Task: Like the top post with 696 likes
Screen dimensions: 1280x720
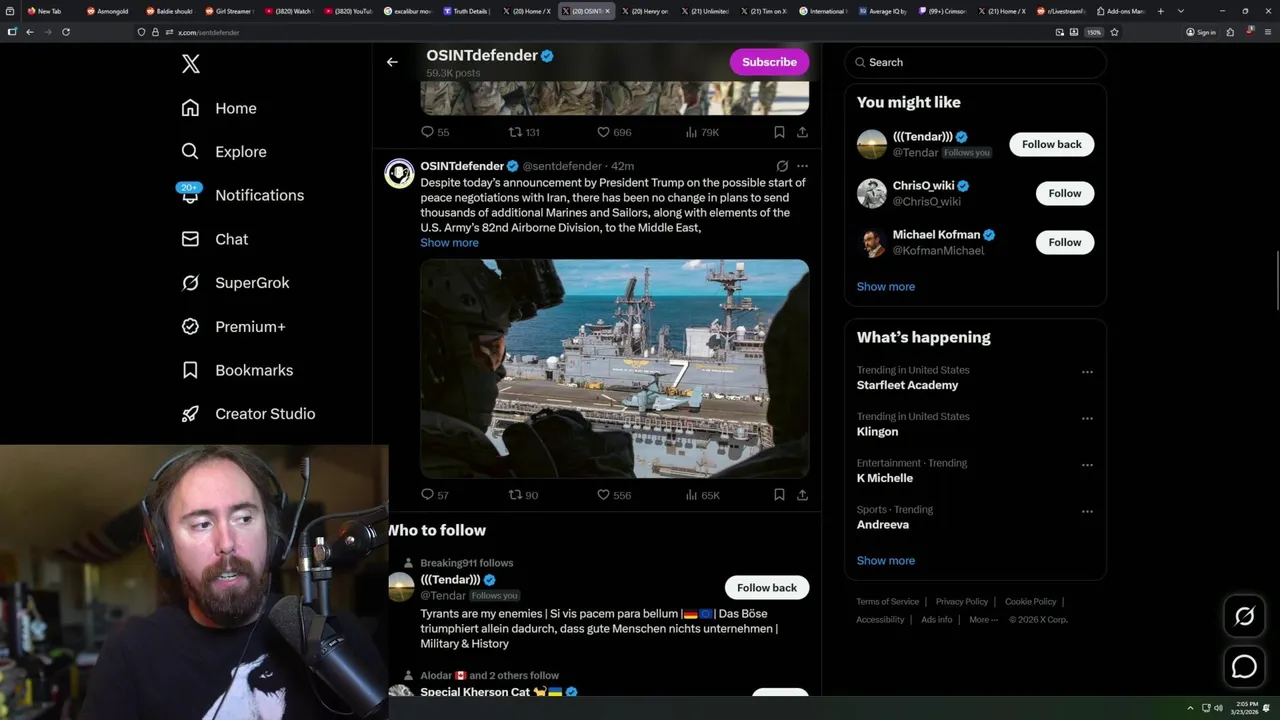Action: pos(614,132)
